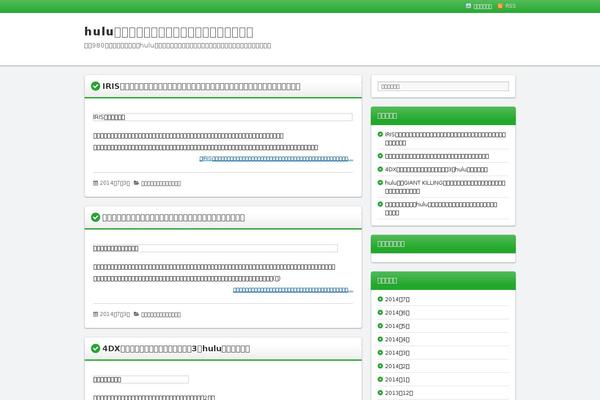Screen dimensions: 600x400
Task: Click the bullet icon beside the GIANT KILLING link
Action: 380,183
